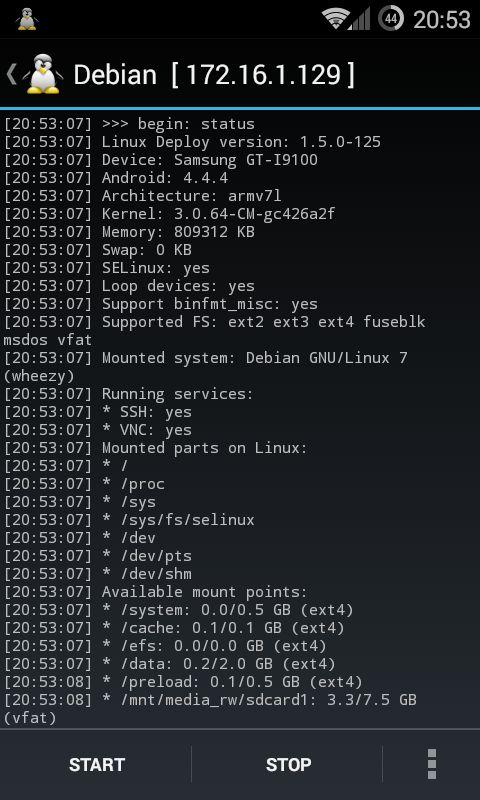The height and width of the screenshot is (800, 480).
Task: Tap the VNC: yes service line
Action: (x=98, y=430)
